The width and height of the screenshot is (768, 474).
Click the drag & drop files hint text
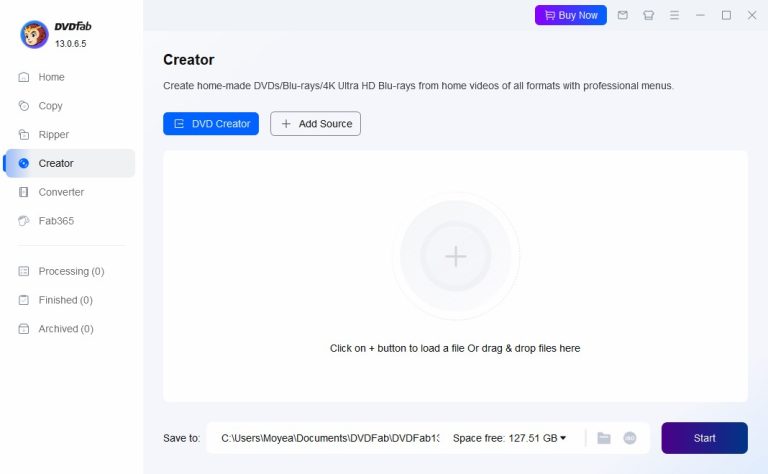coord(455,348)
